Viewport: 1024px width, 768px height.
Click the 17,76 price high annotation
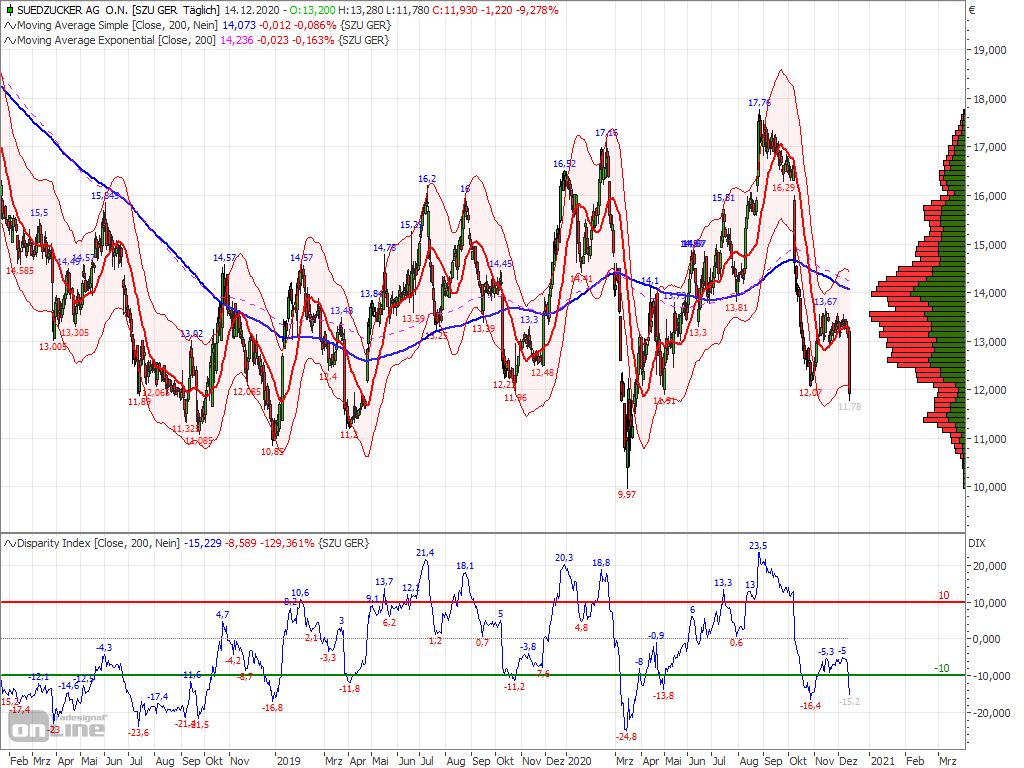(759, 103)
